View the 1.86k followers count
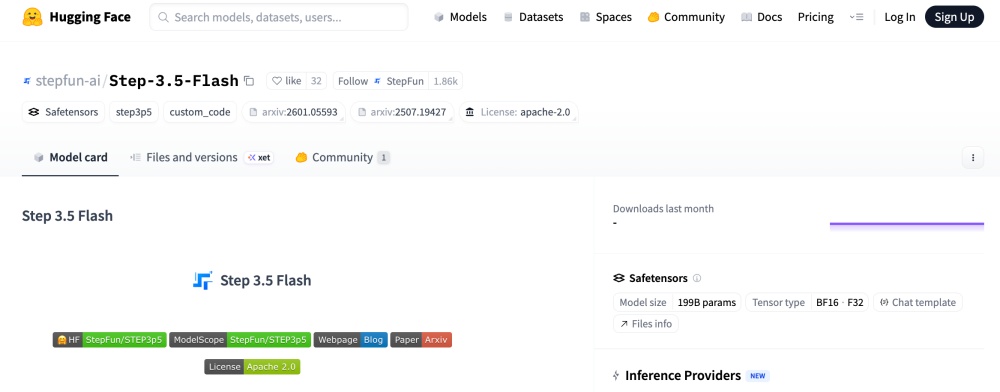Screen dimensions: 1000x392 coord(445,81)
